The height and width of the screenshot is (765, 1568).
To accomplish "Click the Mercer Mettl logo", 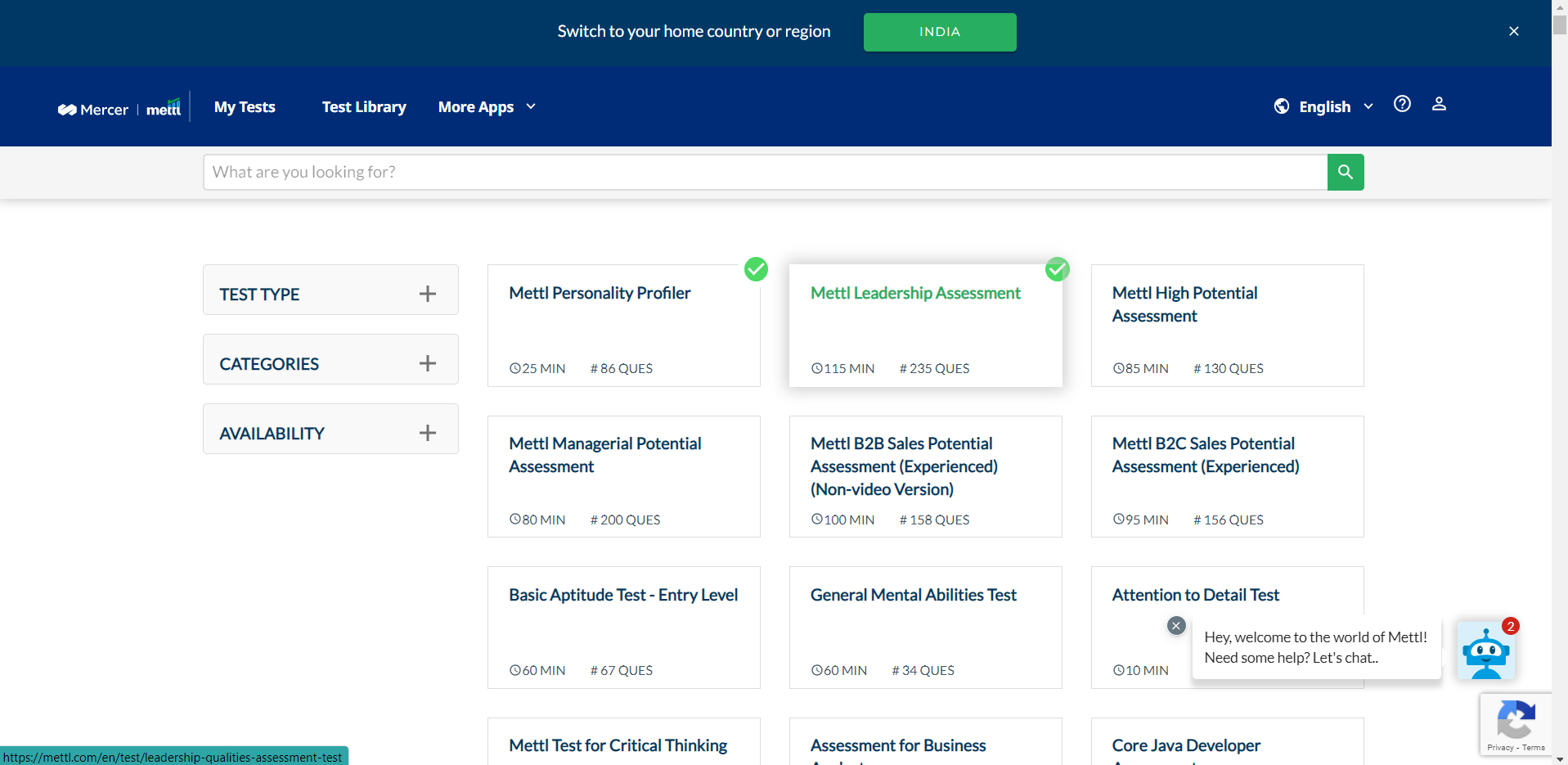I will 119,108.
